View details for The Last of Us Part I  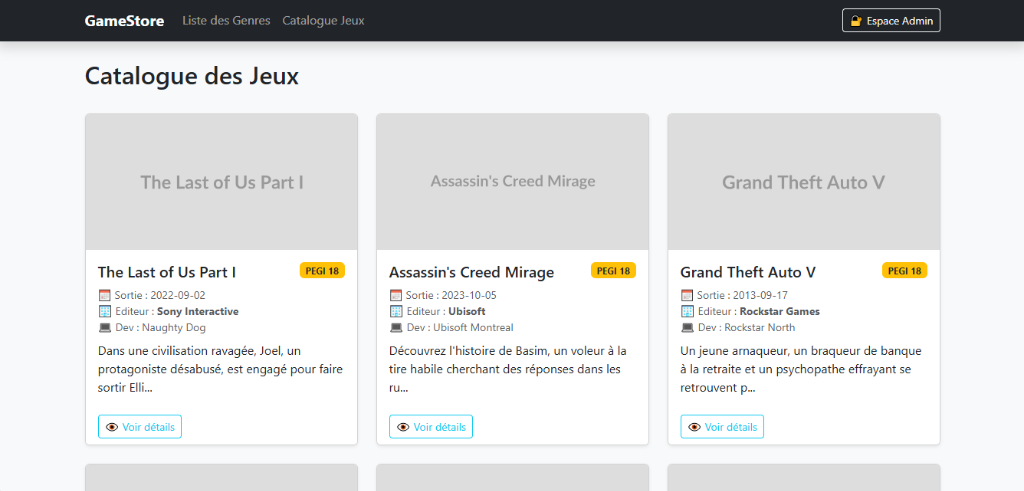[140, 427]
